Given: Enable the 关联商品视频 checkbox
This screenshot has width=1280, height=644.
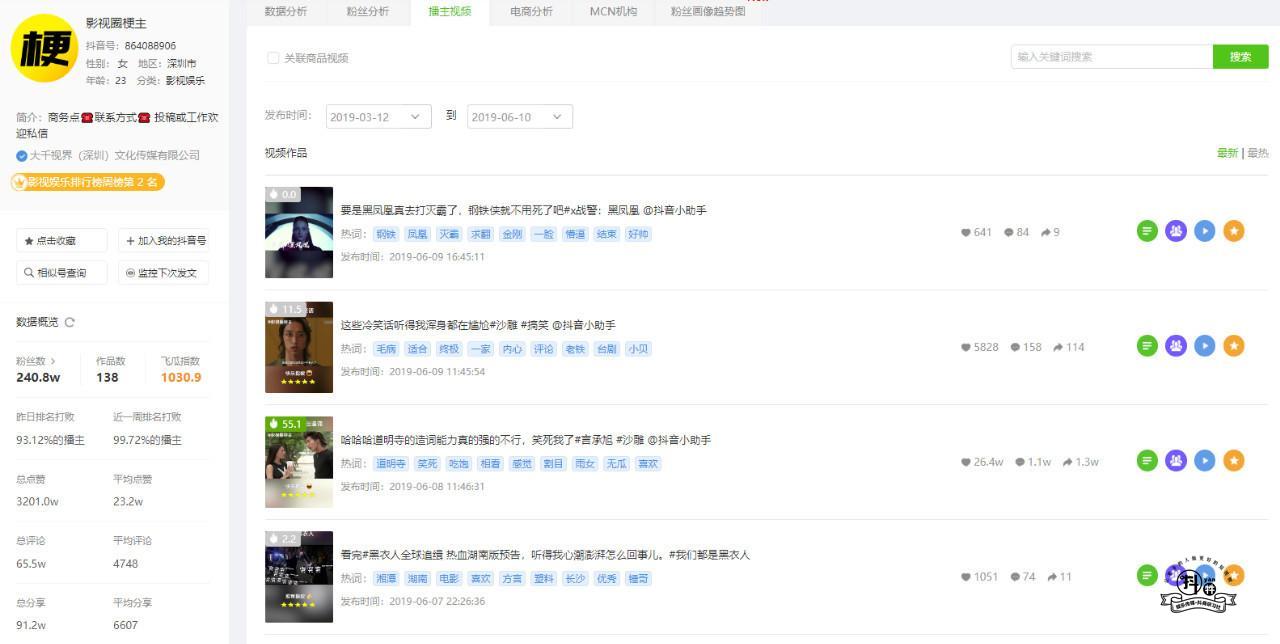Looking at the screenshot, I should tap(273, 58).
